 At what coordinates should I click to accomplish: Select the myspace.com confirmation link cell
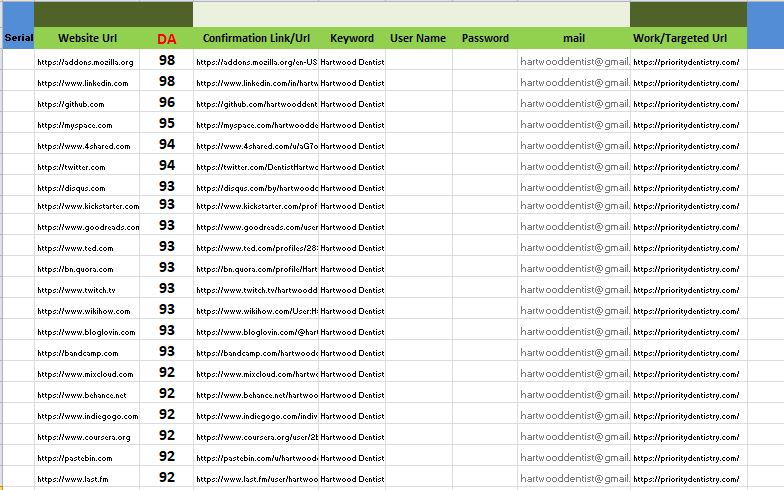[x=256, y=125]
